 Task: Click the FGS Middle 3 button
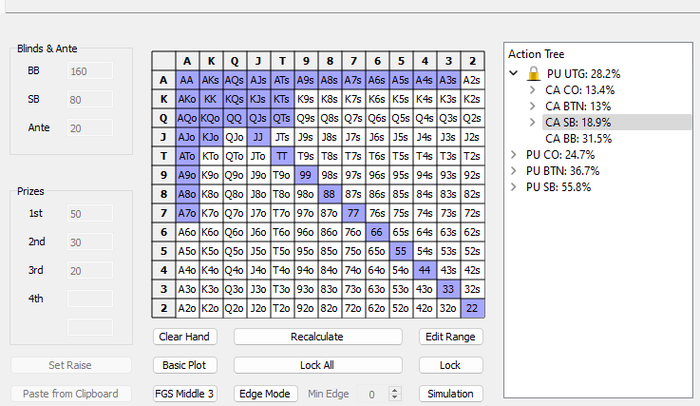click(185, 394)
